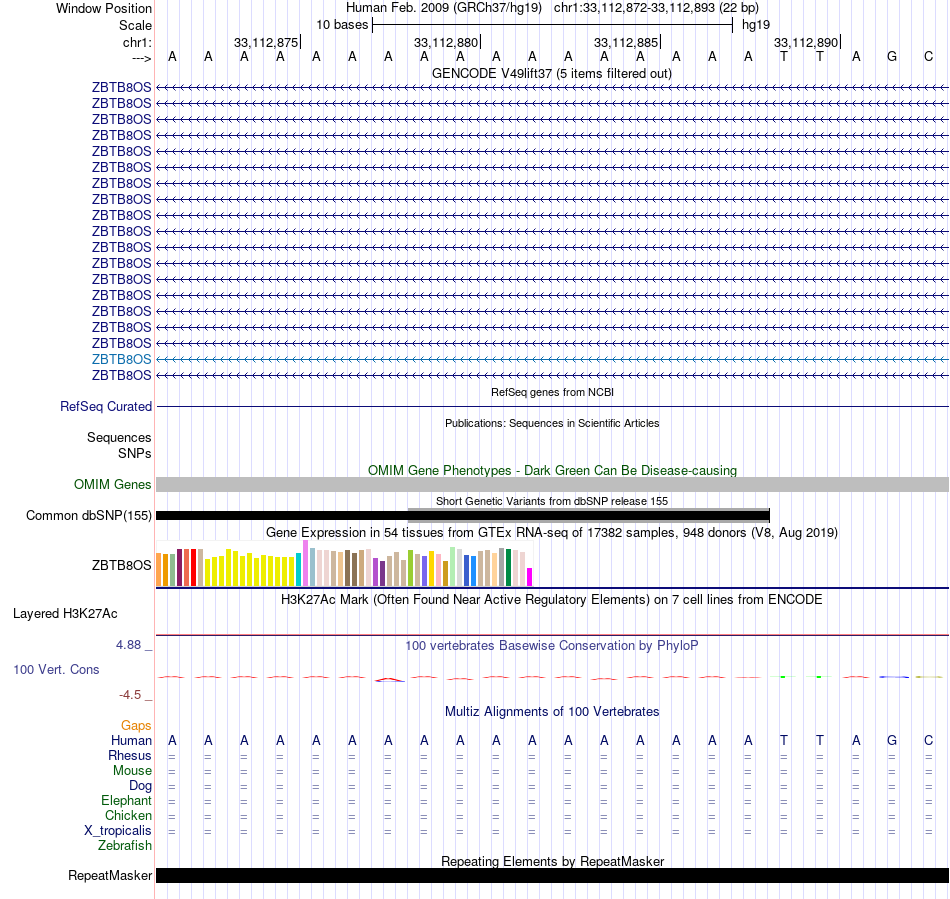Click the -4.5 PhyloP lower scale value

click(130, 694)
